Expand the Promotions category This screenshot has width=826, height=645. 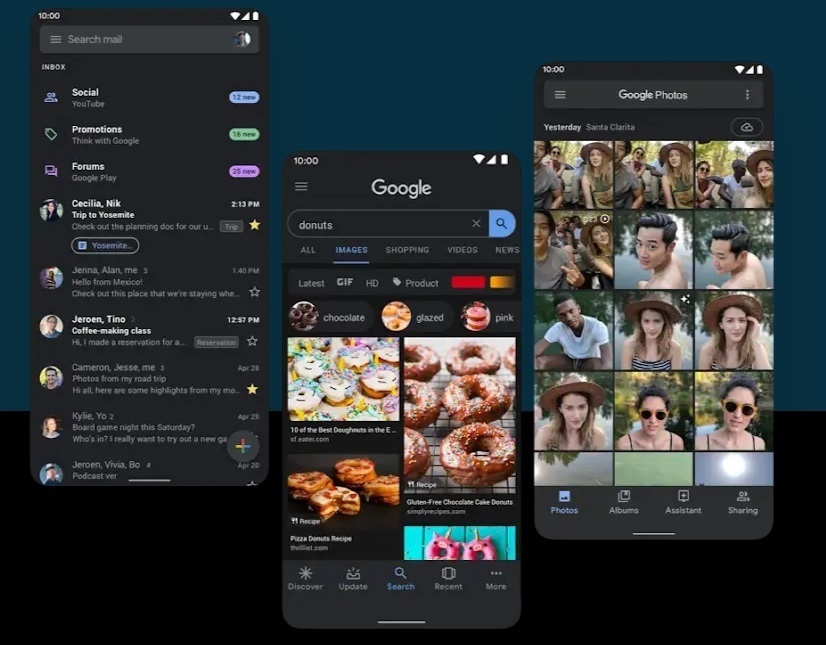pos(150,134)
